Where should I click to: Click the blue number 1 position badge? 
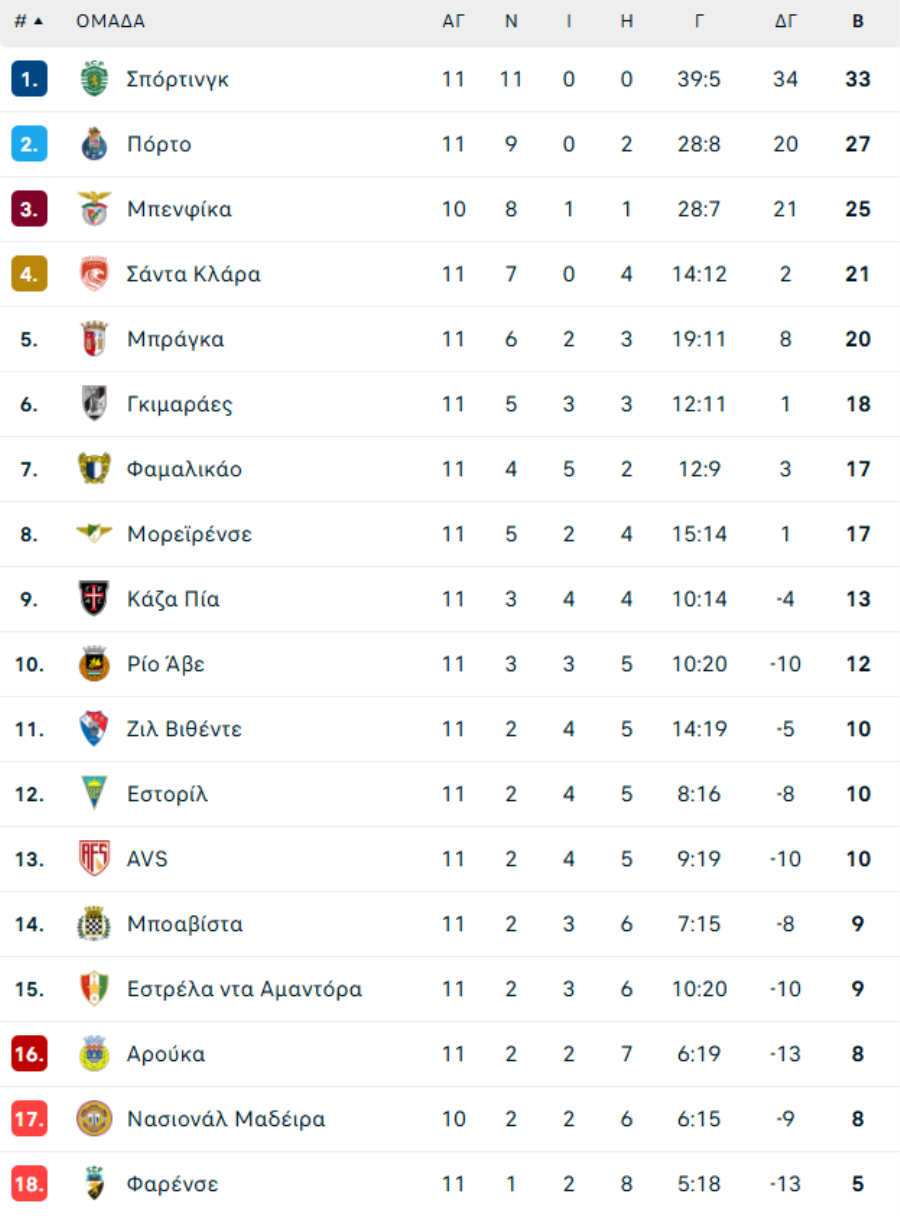[x=30, y=79]
